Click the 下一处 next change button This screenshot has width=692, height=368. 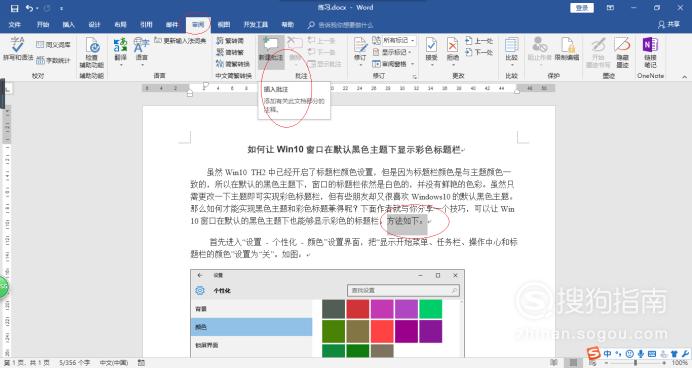480,52
